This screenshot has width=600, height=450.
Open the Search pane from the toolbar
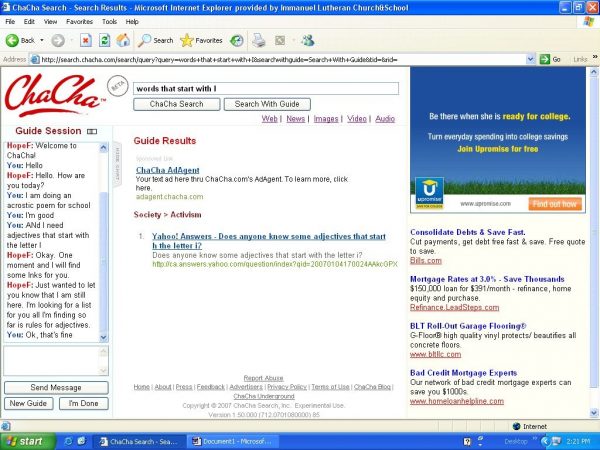[x=156, y=40]
